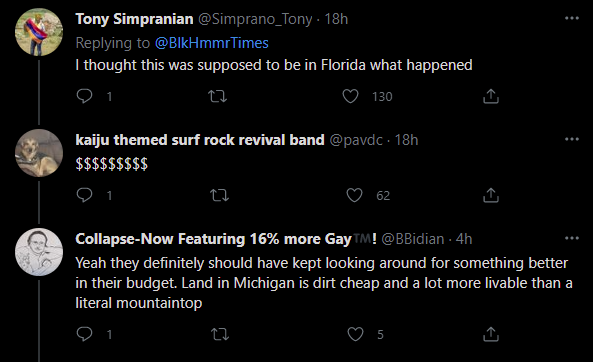Viewport: 593px width, 362px height.
Task: Reply to Tony Simpranian's tweet
Action: [x=84, y=96]
